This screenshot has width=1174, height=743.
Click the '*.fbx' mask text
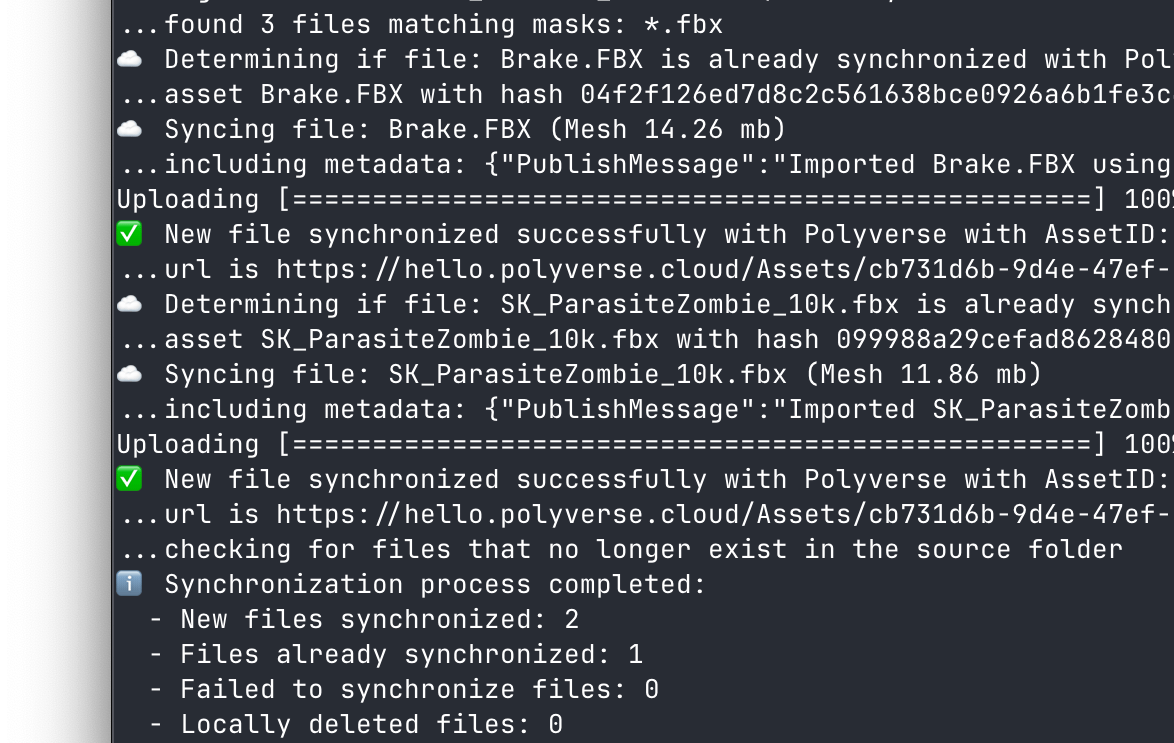[684, 25]
